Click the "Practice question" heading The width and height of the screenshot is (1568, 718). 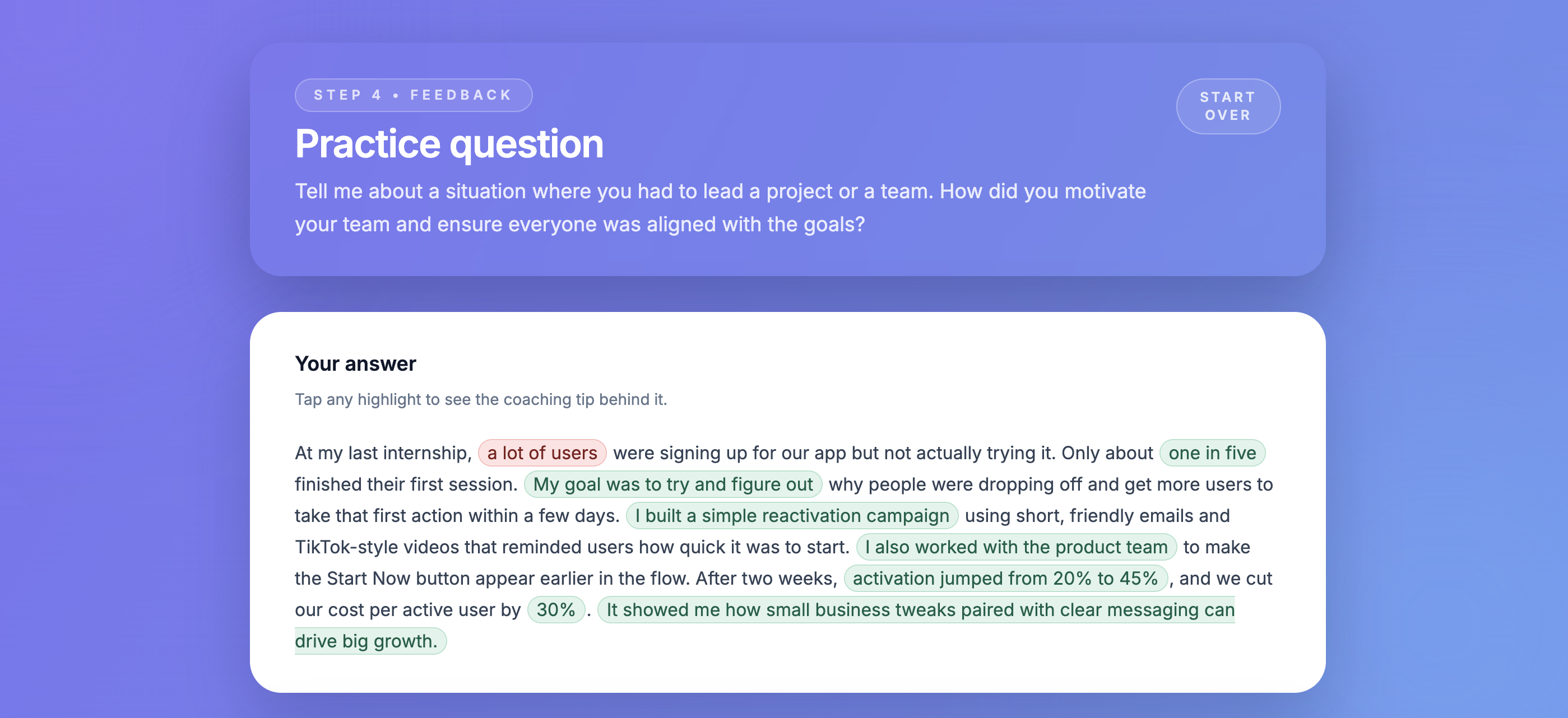(449, 144)
